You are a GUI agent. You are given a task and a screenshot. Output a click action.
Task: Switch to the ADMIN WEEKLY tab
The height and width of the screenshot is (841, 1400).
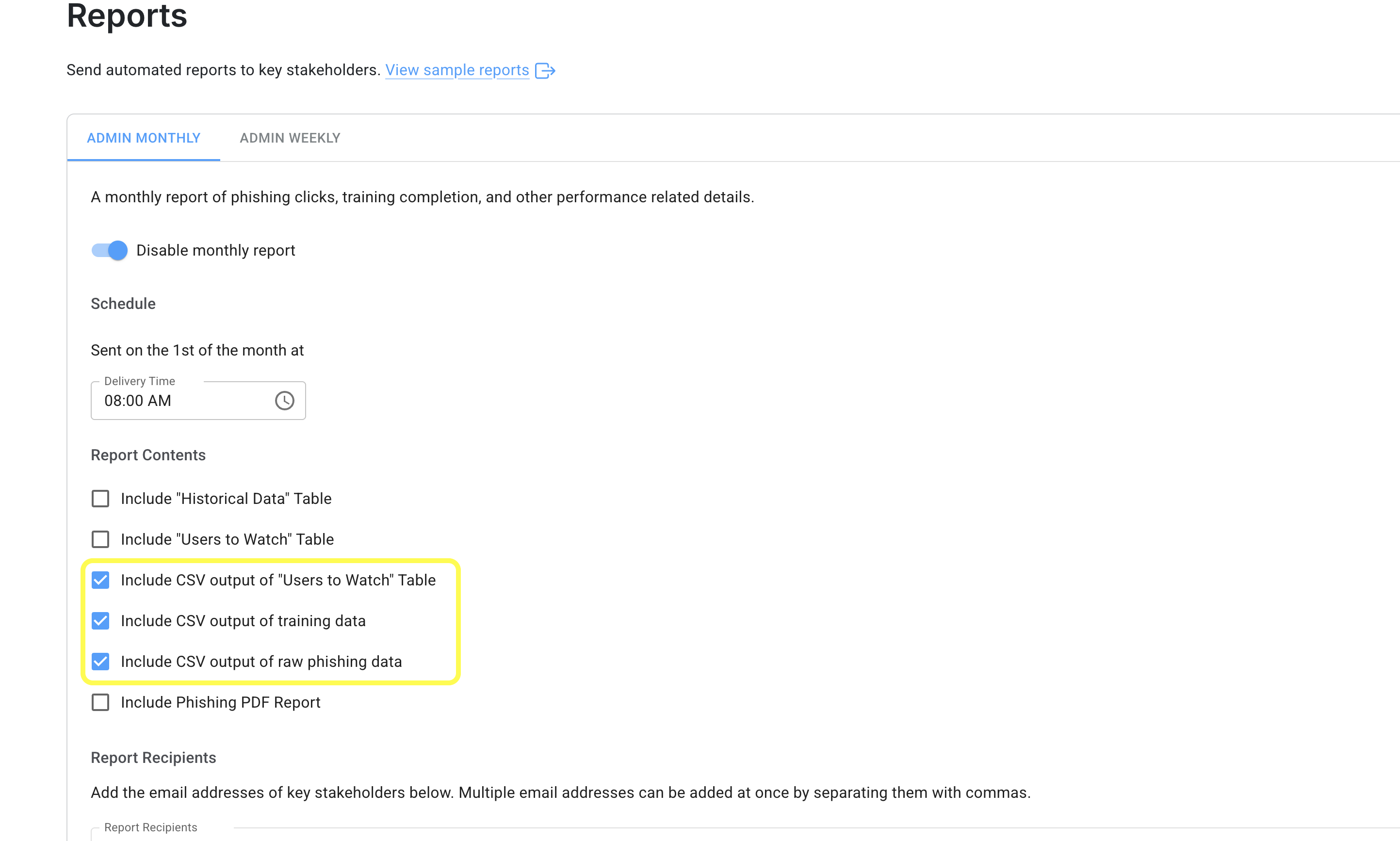click(x=289, y=138)
